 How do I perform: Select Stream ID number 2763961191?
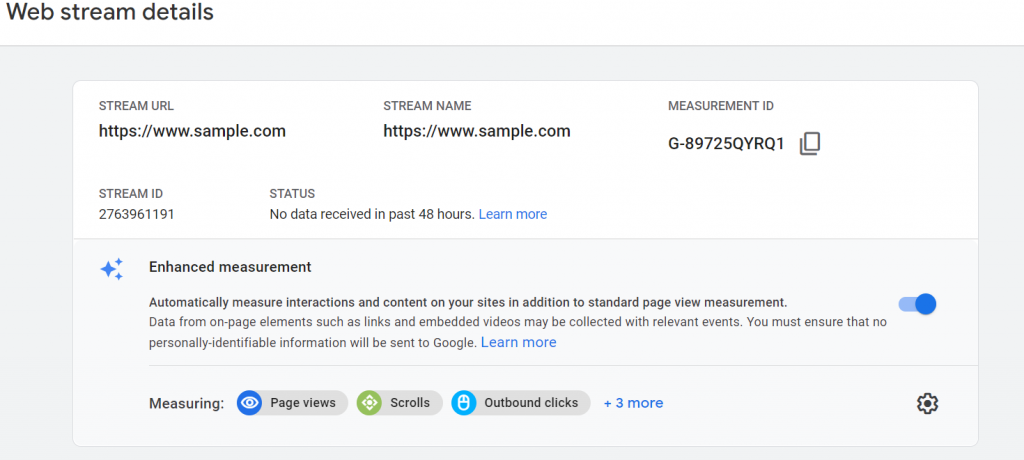(136, 214)
